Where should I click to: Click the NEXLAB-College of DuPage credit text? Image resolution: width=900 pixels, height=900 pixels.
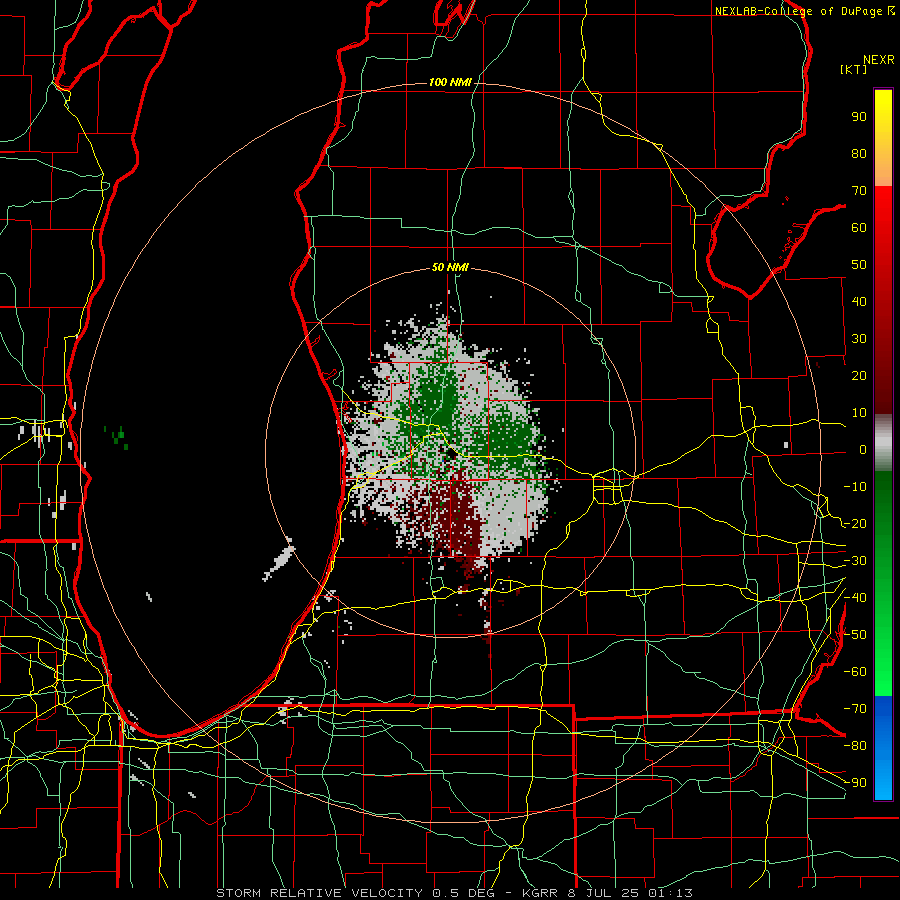pos(805,11)
